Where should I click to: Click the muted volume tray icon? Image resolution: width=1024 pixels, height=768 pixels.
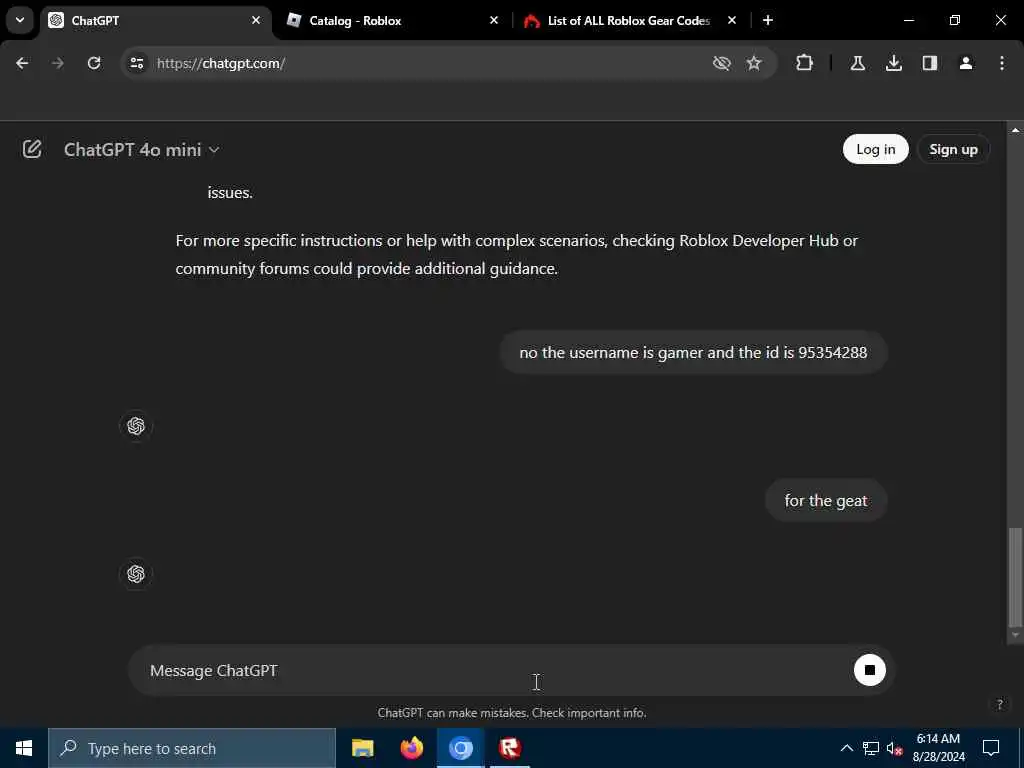[894, 748]
